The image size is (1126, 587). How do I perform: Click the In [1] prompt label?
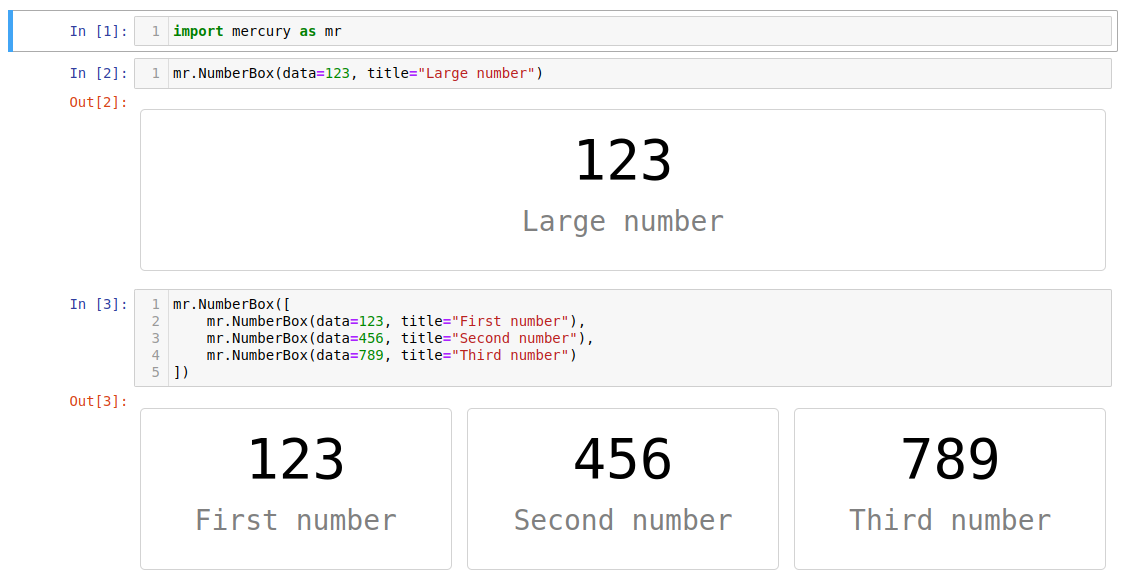(97, 30)
